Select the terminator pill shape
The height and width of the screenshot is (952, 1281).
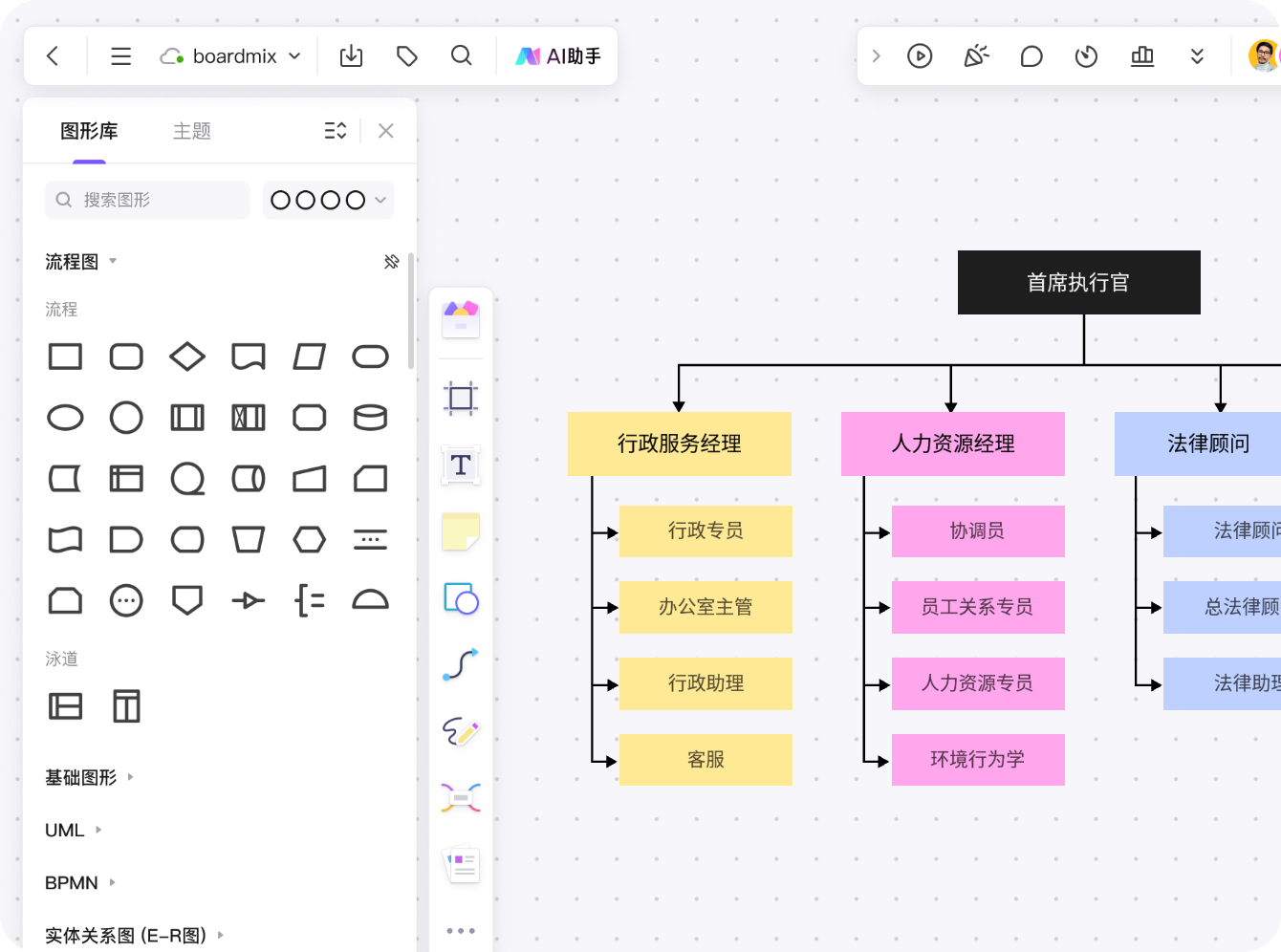pyautogui.click(x=371, y=357)
